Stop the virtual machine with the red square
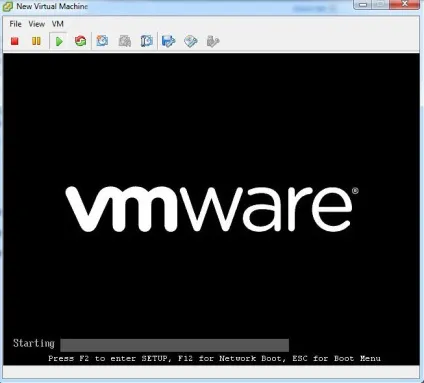This screenshot has width=424, height=383. [15, 41]
